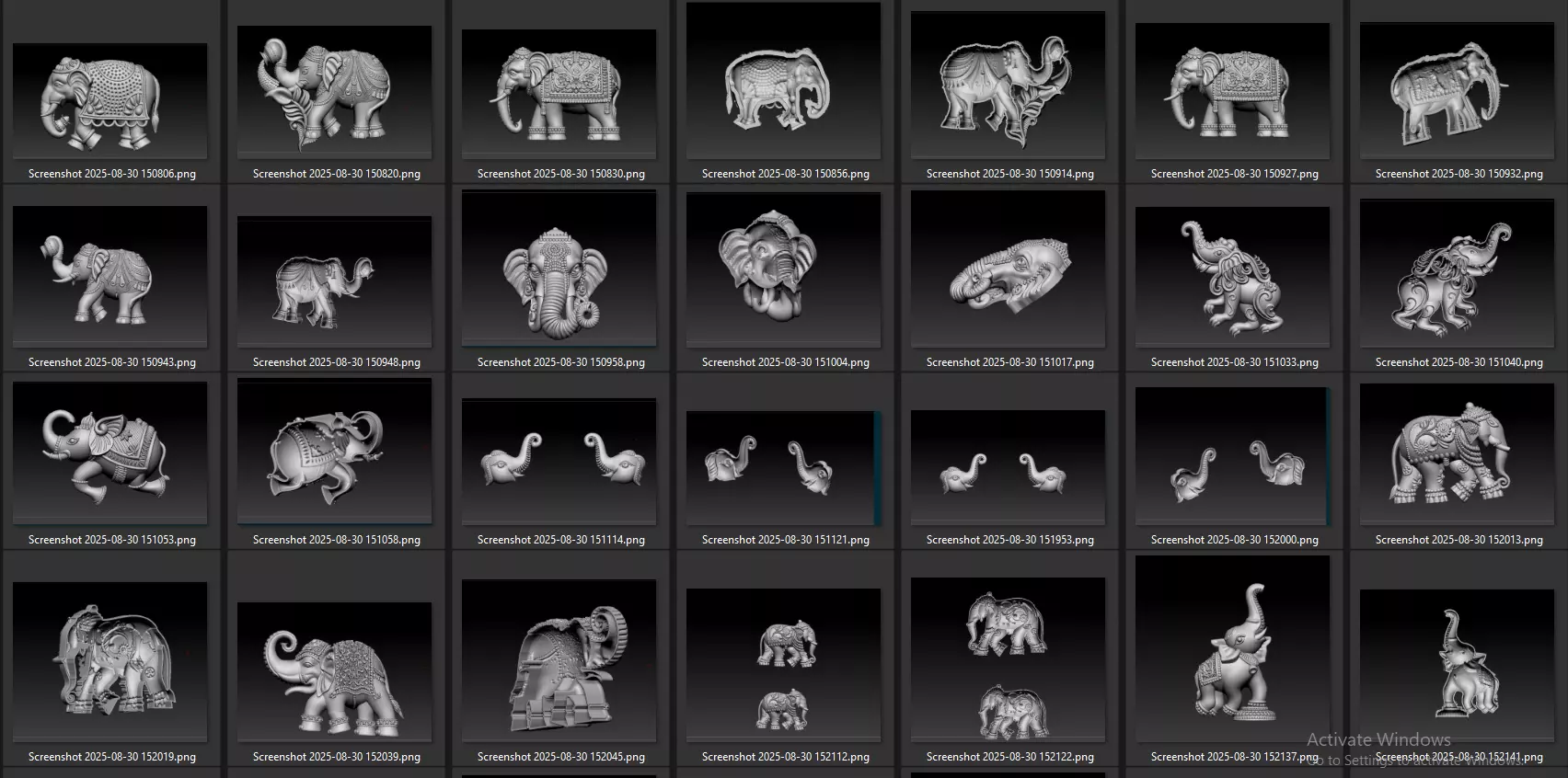Viewport: 1568px width, 778px height.
Task: Select thumbnail of Screenshot 2025-08-30 152141.png
Action: click(1458, 666)
